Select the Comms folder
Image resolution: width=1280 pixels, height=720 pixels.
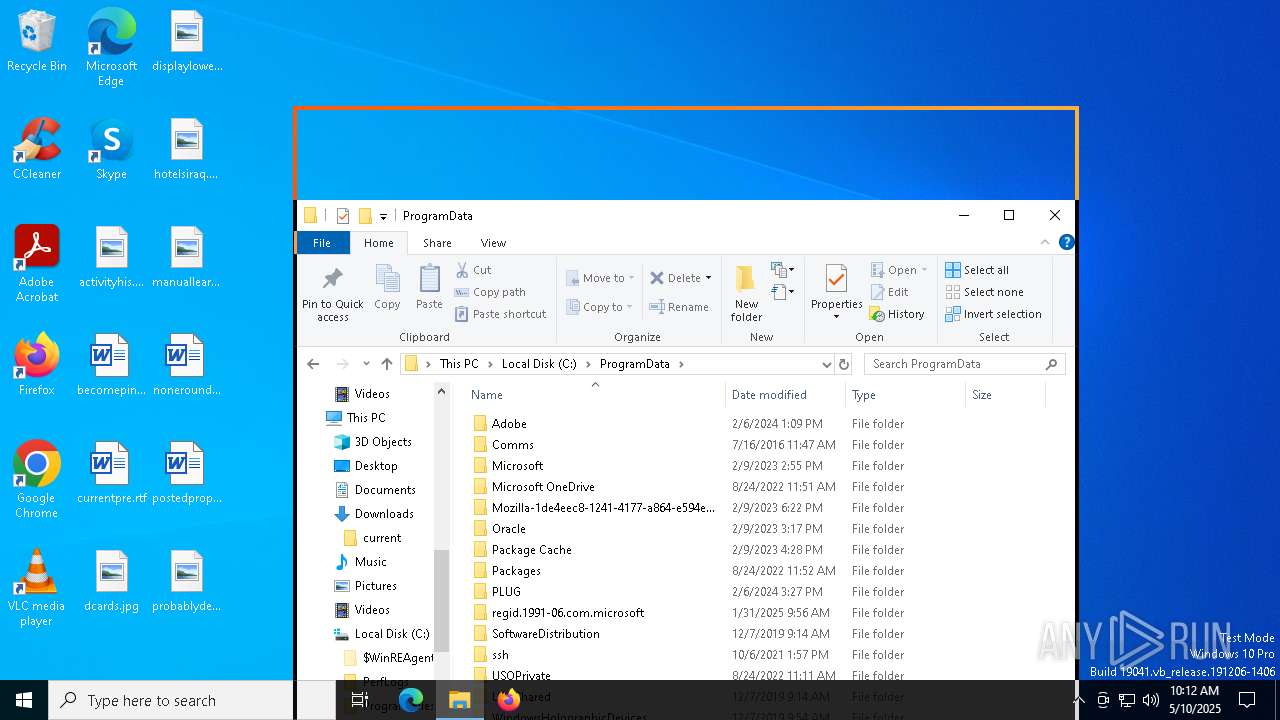512,445
